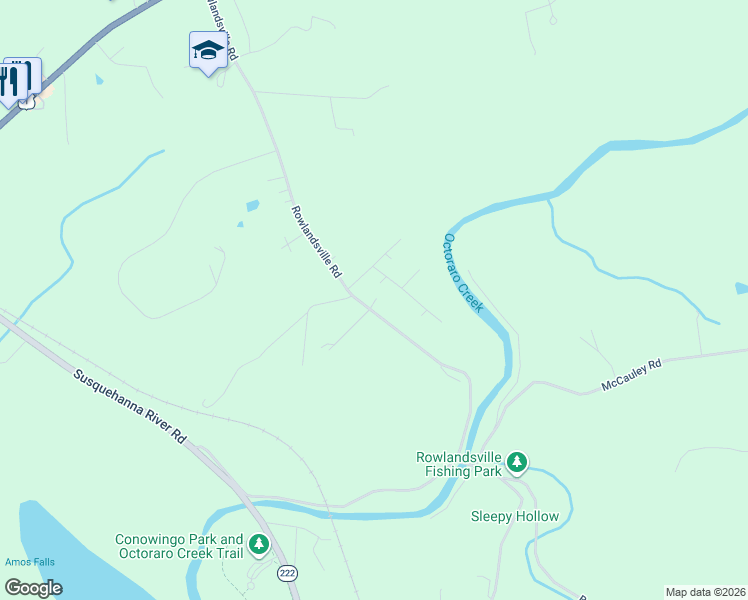748x600 pixels.
Task: Select the Conowingo Park tree pin
Action: click(x=259, y=545)
